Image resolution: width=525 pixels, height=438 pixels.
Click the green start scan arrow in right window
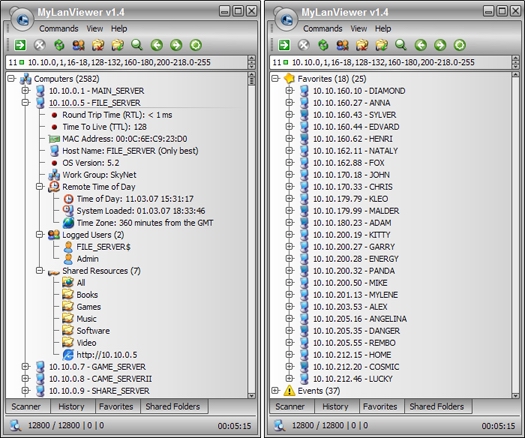click(x=284, y=45)
